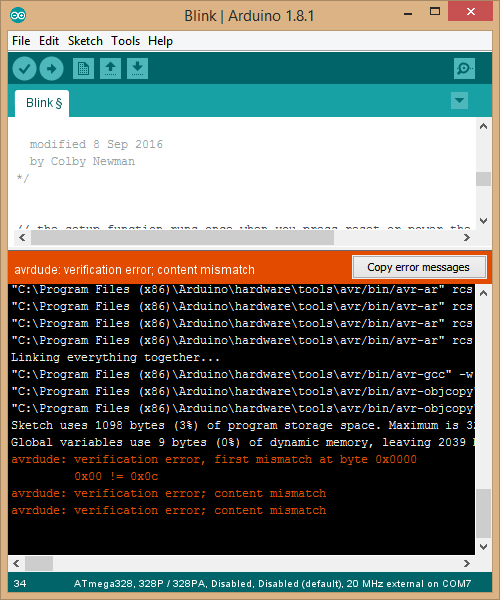
Task: Open the Edit menu
Action: 49,41
